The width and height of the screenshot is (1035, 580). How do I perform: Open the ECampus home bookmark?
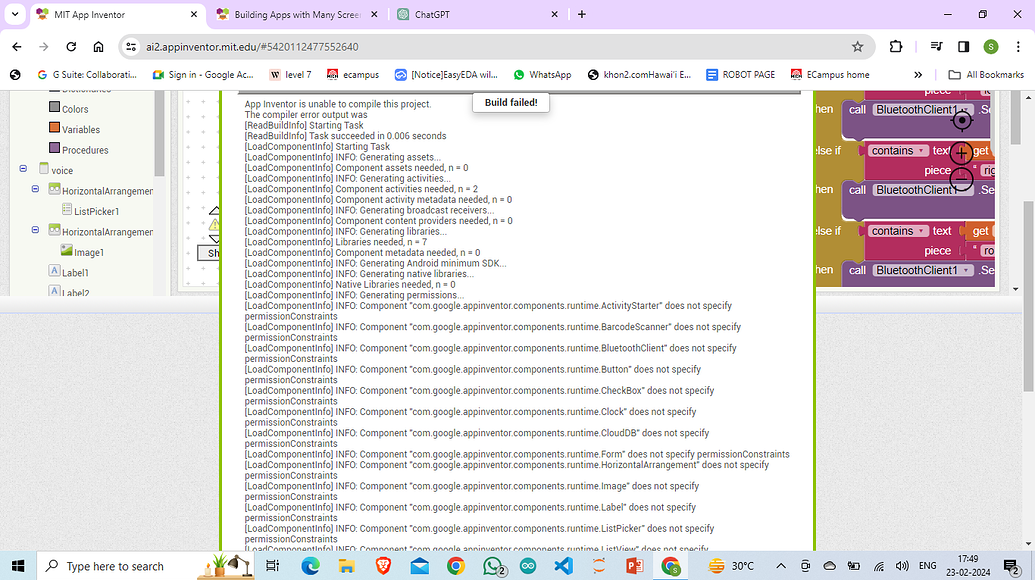tap(830, 75)
